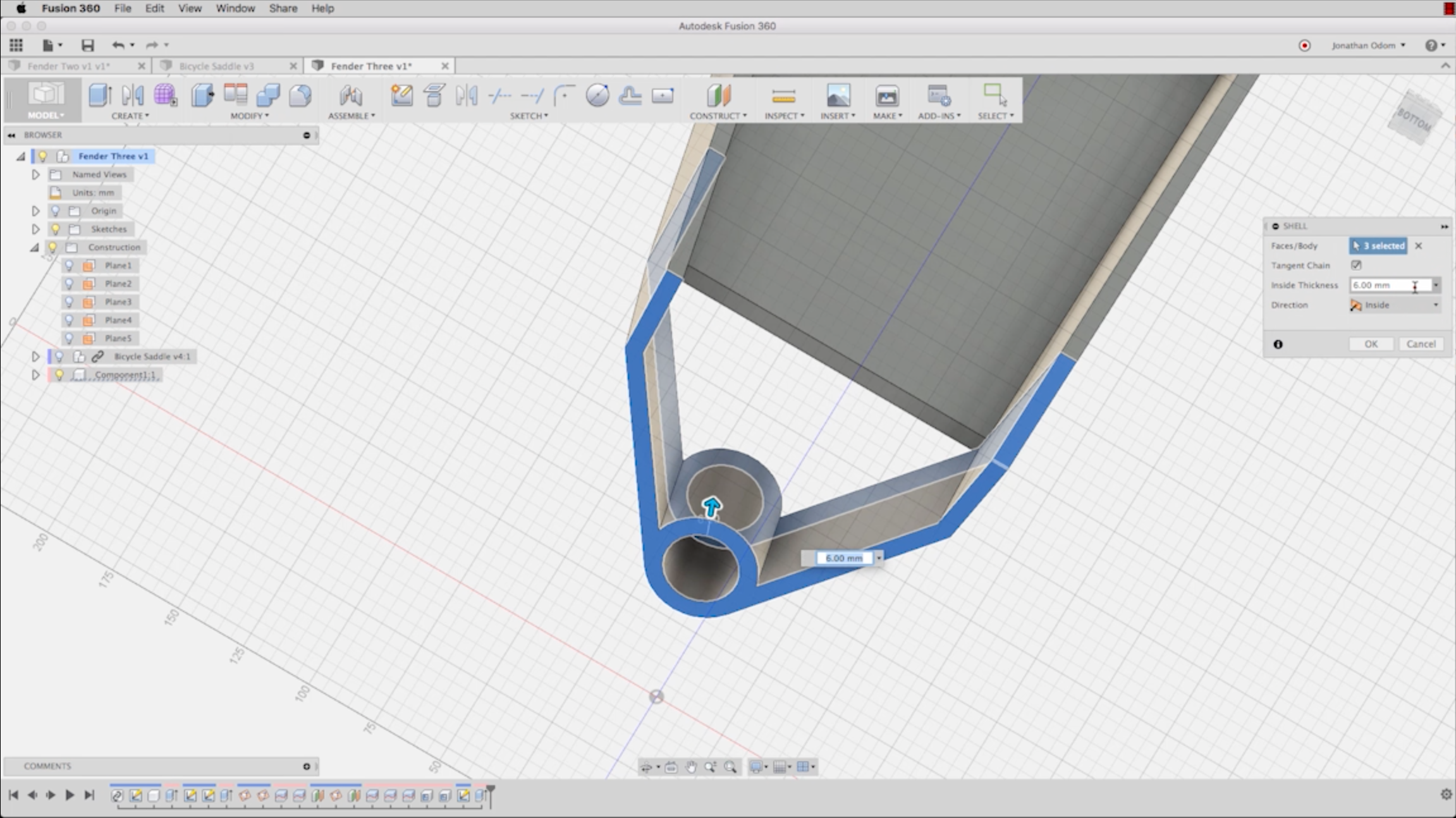1456x818 pixels.
Task: Toggle visibility lightbulb for Plane3
Action: click(x=70, y=302)
